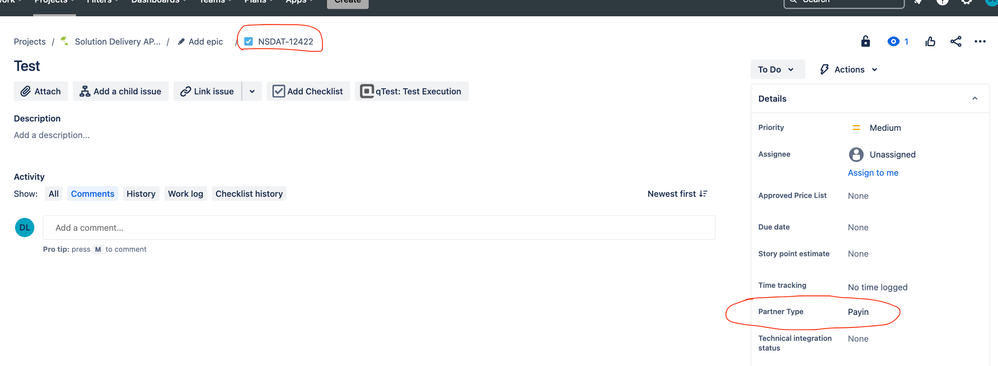Image resolution: width=998 pixels, height=366 pixels.
Task: Click the settings gear in top bar
Action: click(967, 2)
